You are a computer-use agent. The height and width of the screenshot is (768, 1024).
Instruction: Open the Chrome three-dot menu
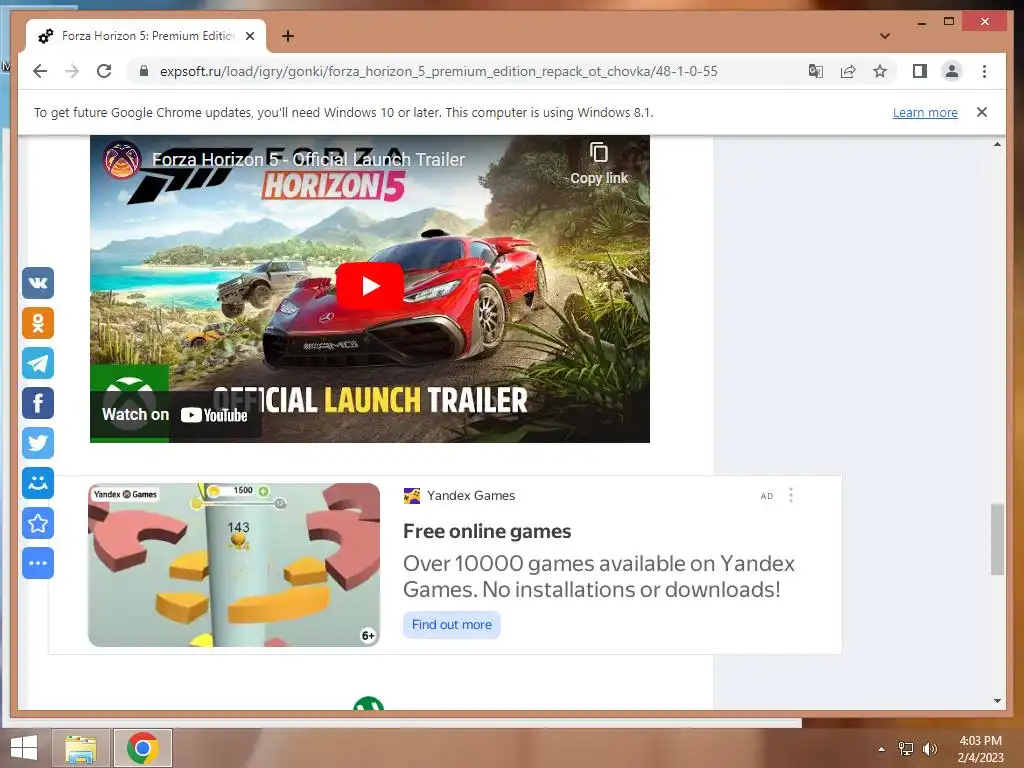tap(984, 71)
